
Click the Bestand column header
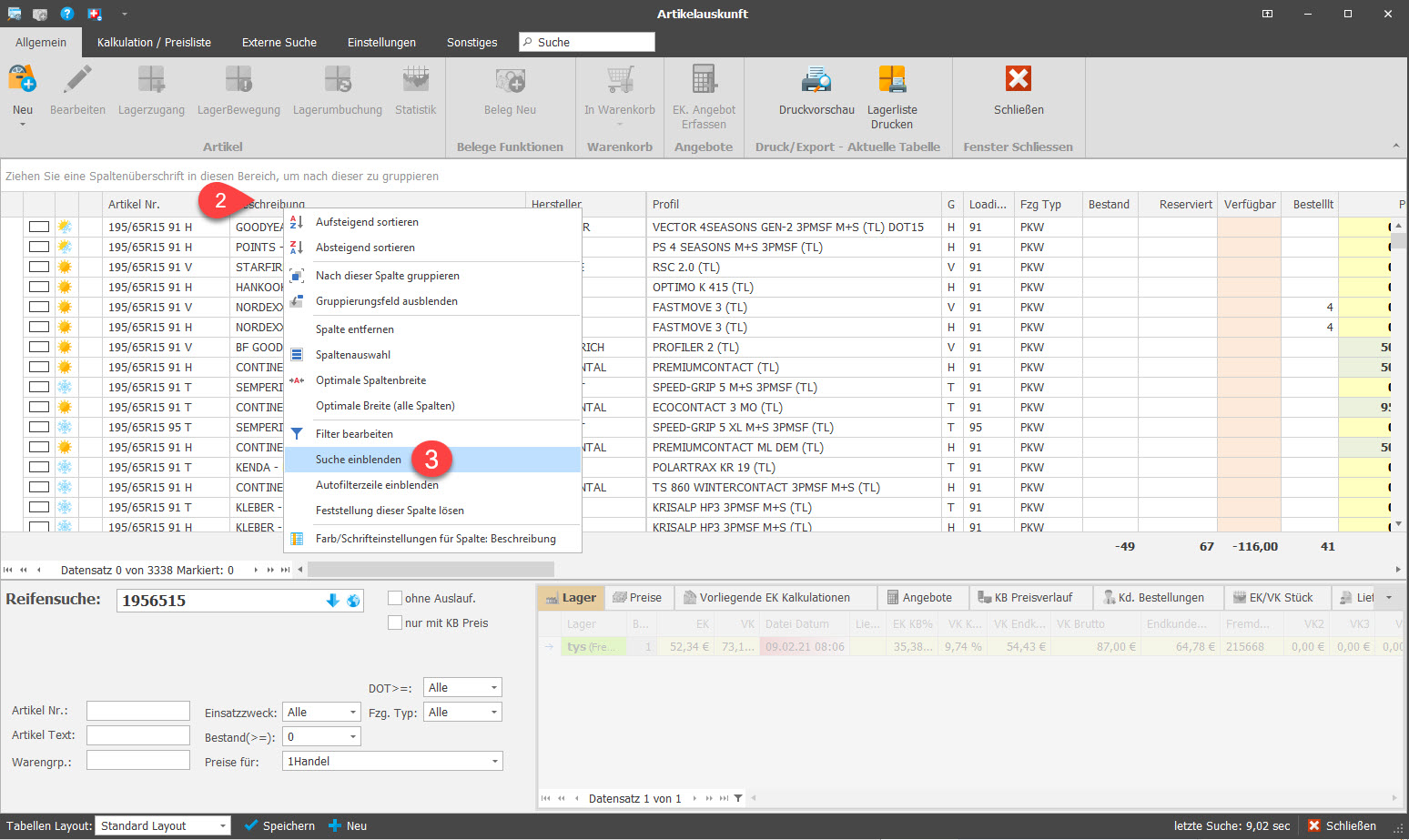(x=1110, y=204)
